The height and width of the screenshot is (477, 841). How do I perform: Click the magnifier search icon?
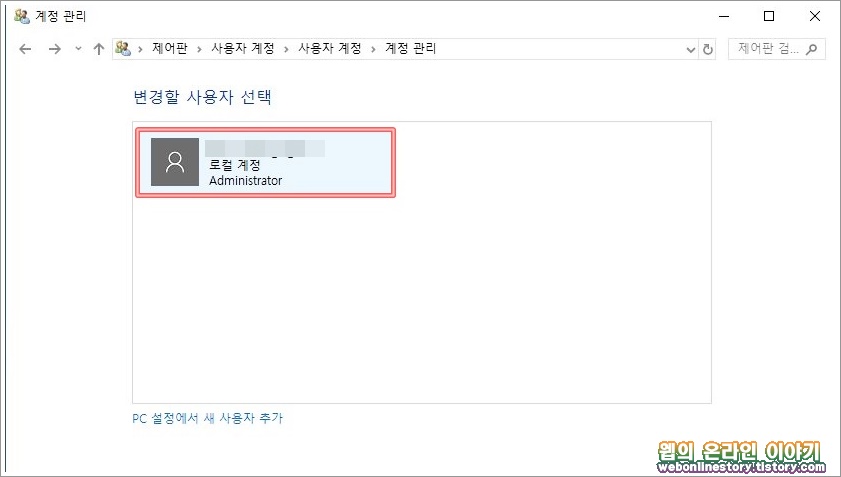coord(812,49)
